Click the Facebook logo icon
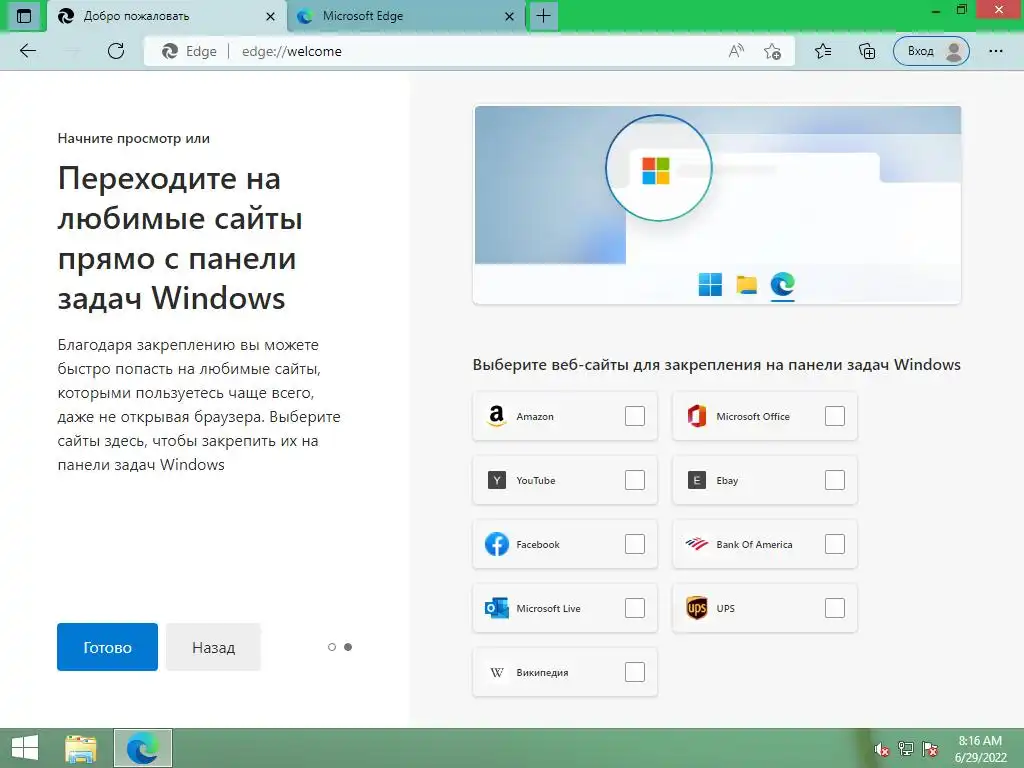The height and width of the screenshot is (768, 1024). point(497,544)
